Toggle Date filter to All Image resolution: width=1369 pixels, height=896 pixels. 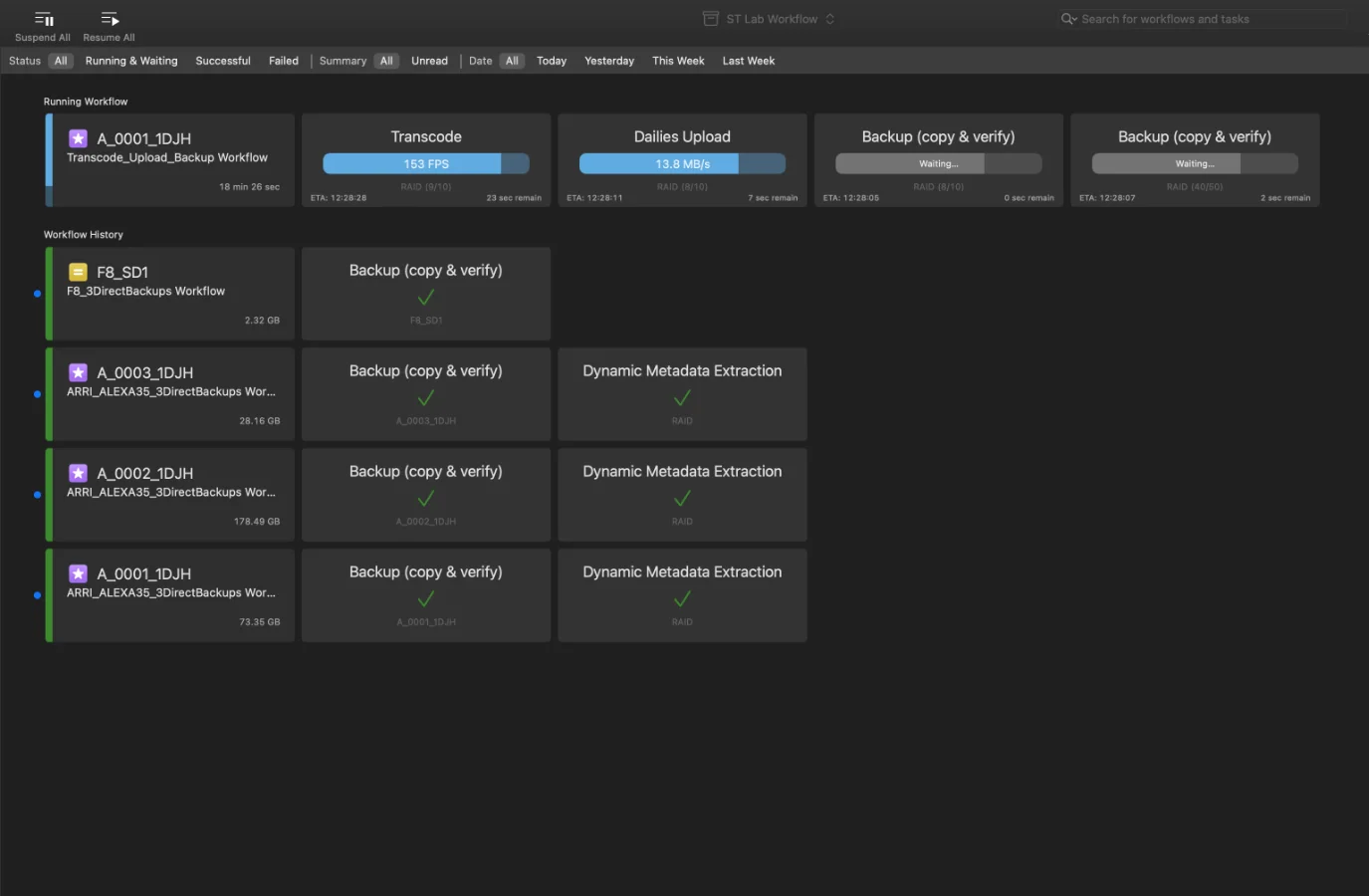(512, 61)
